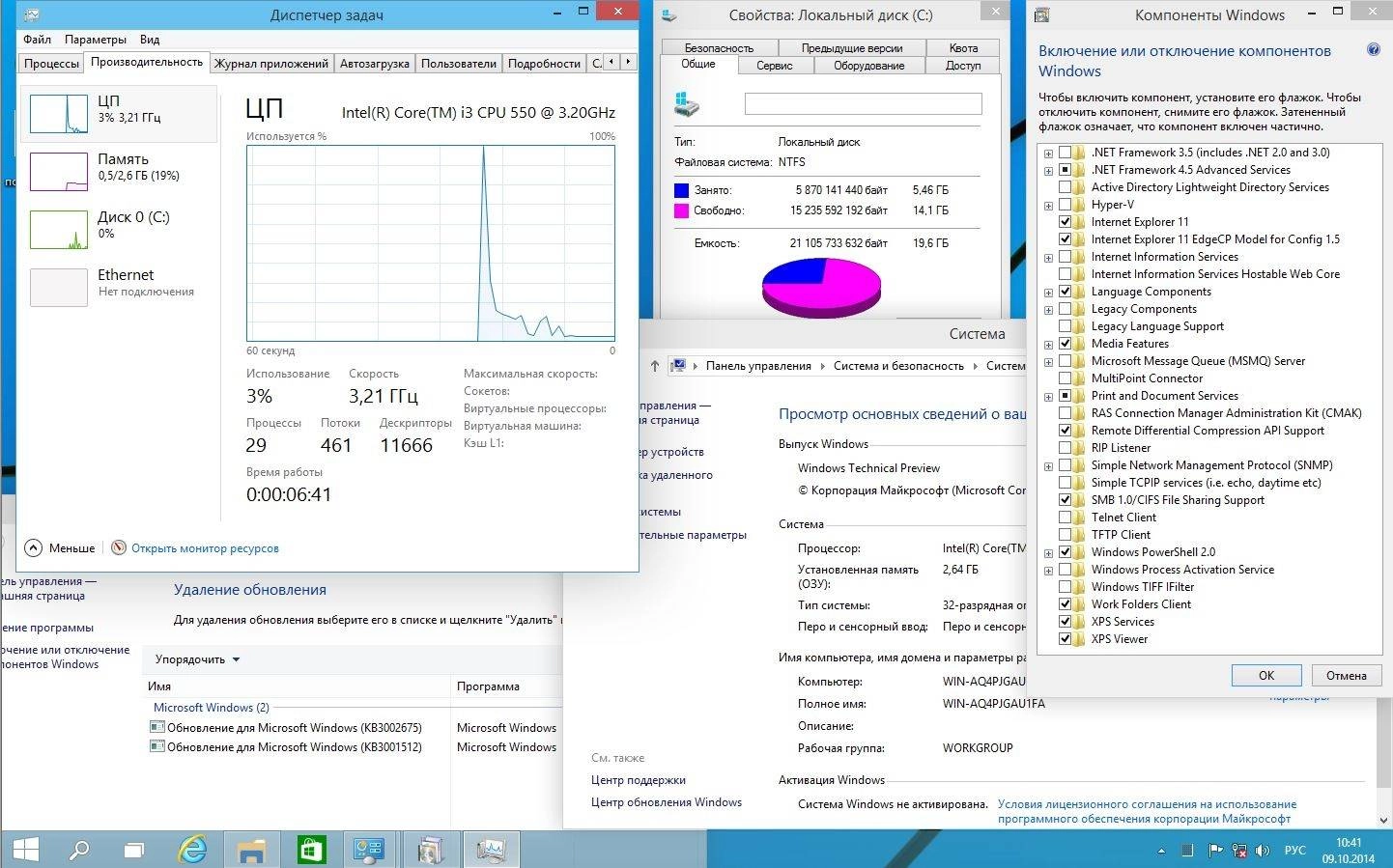Expand Language Components node
This screenshot has width=1393, height=868.
pos(1048,293)
